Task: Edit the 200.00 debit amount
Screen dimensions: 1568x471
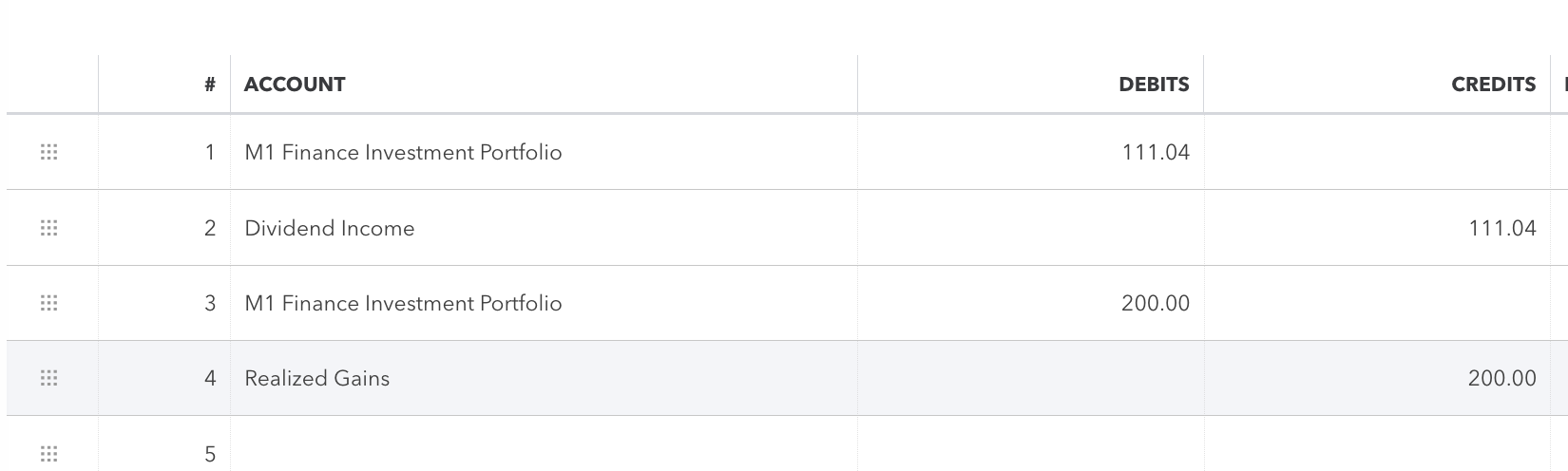Action: (x=1155, y=303)
